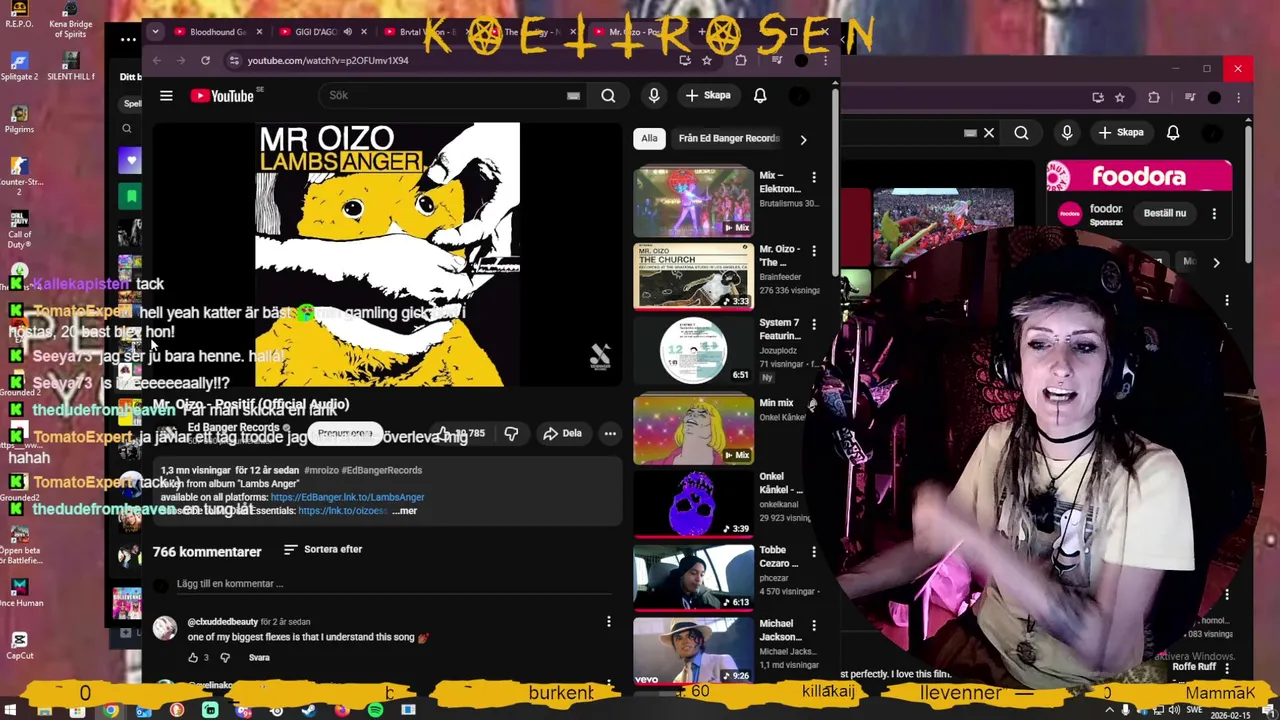Click Skapa button in front YouTube window
Screen dimensions: 1280x720
pos(708,95)
